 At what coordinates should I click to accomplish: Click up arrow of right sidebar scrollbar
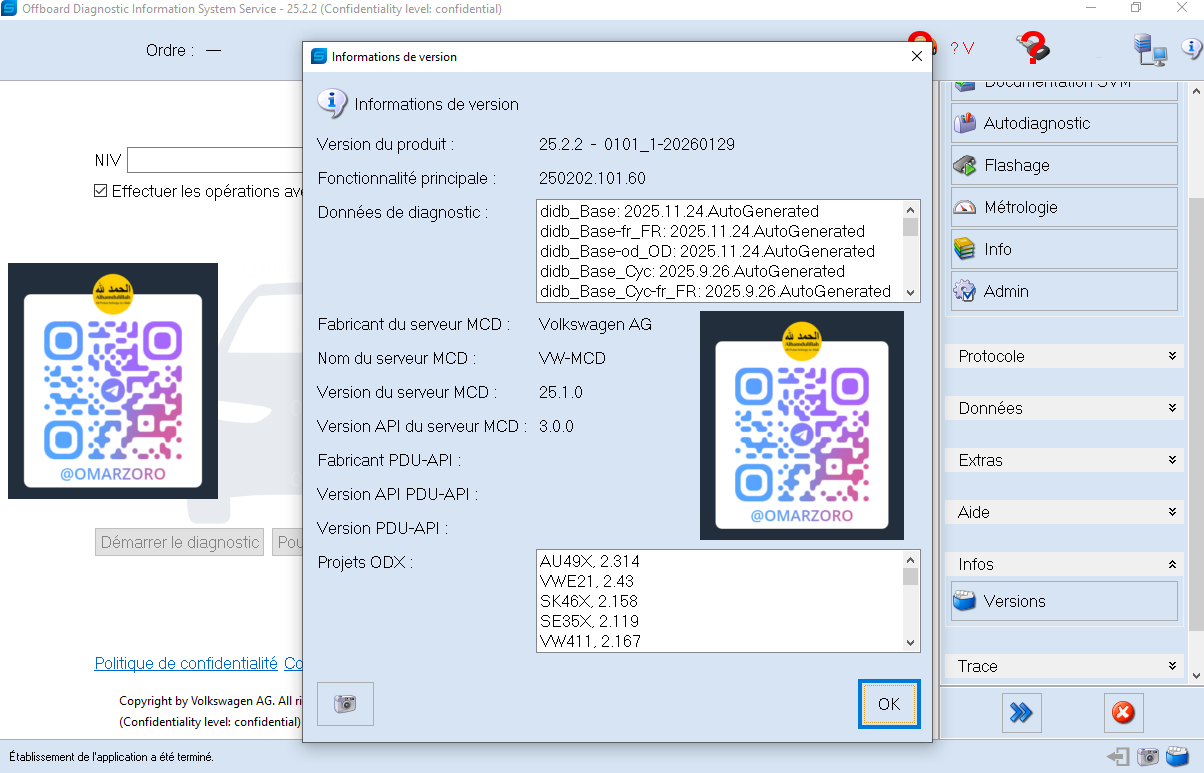(x=1195, y=91)
